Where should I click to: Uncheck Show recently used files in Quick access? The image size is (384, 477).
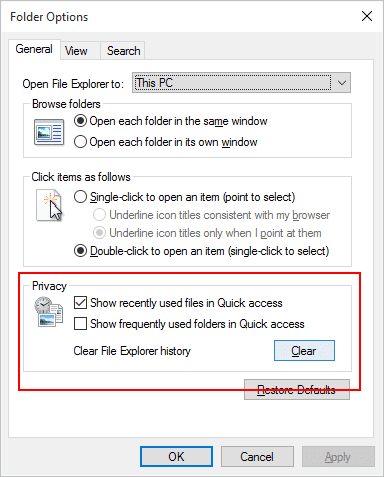pyautogui.click(x=80, y=303)
